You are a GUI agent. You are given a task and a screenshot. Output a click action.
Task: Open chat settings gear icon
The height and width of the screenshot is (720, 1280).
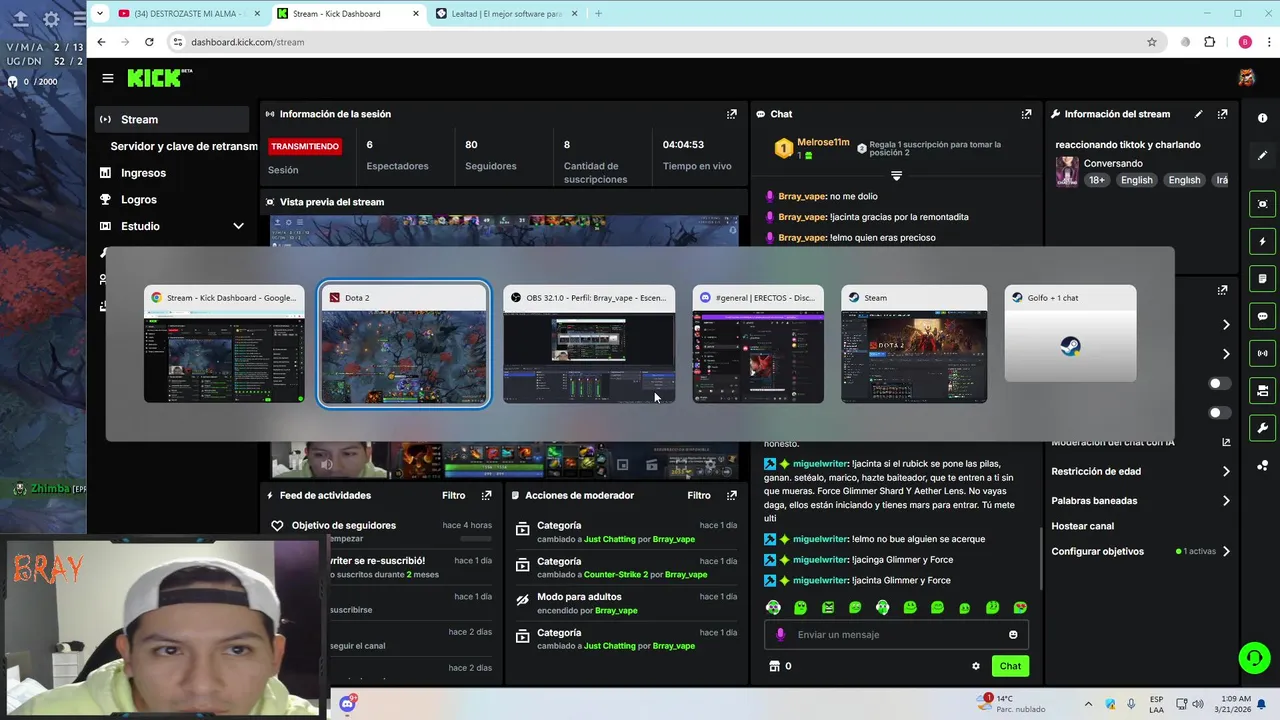coord(976,666)
